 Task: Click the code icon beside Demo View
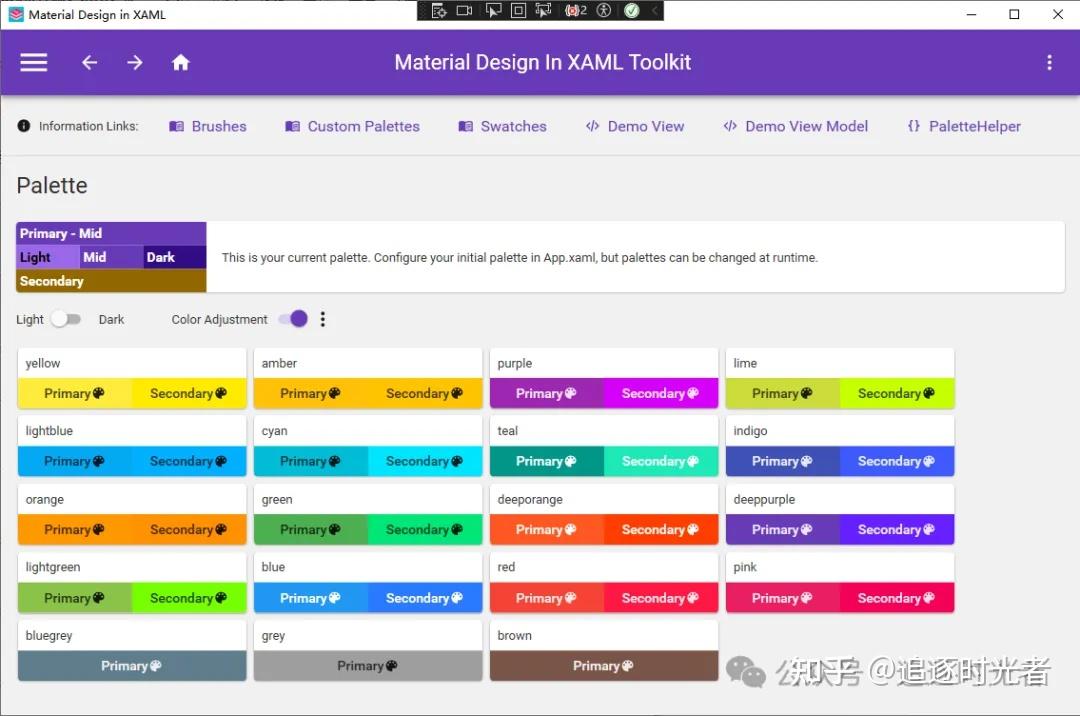click(593, 126)
